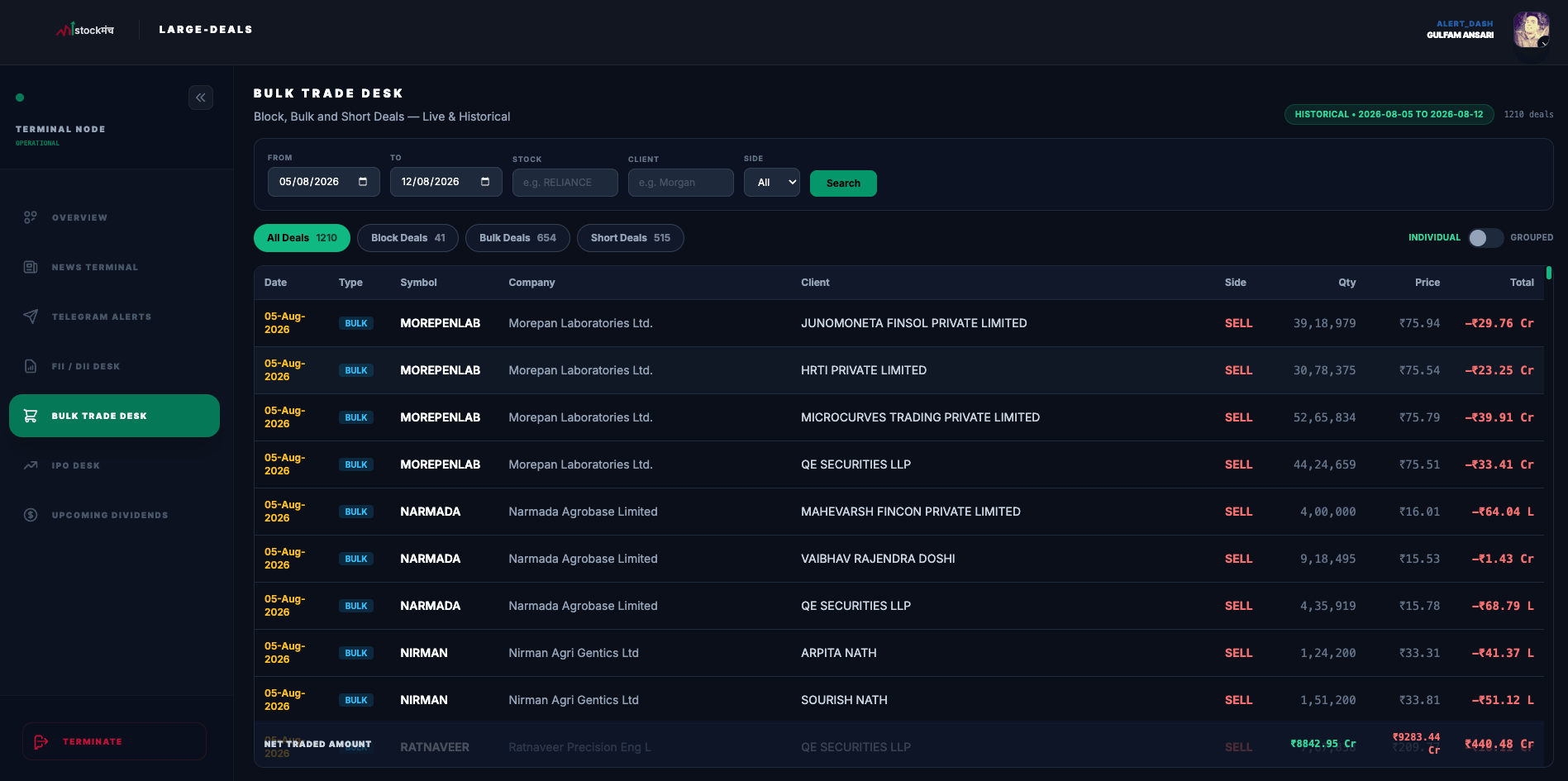Select the All Deals tab

[x=302, y=238]
